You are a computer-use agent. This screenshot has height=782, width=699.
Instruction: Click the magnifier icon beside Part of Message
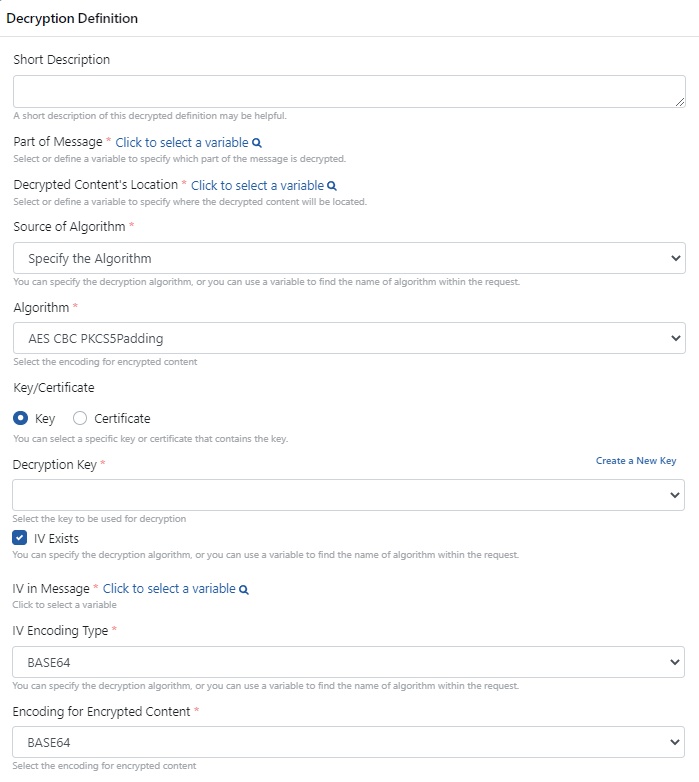tap(257, 143)
